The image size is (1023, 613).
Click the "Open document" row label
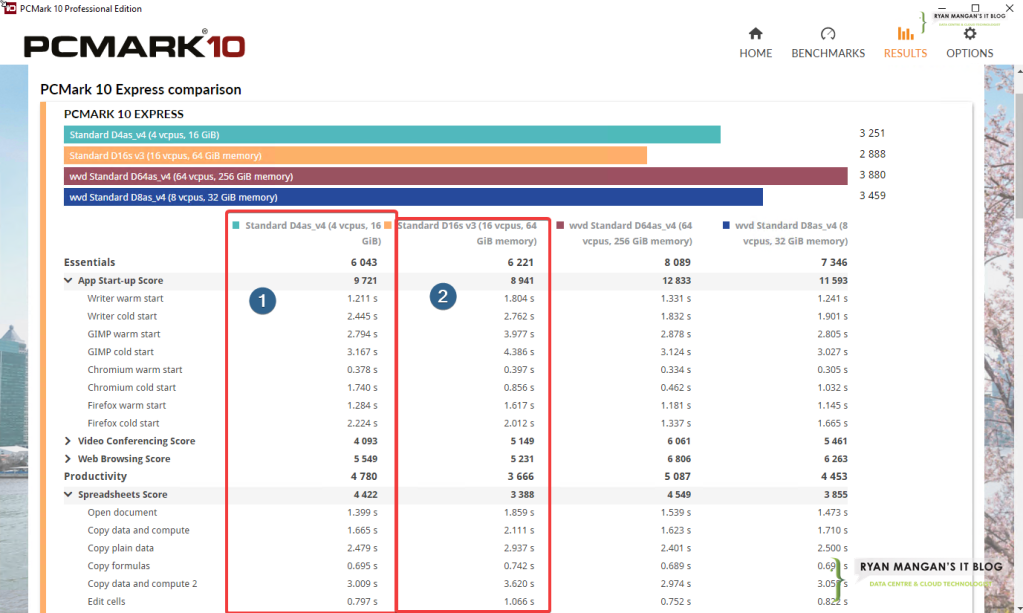pyautogui.click(x=122, y=513)
